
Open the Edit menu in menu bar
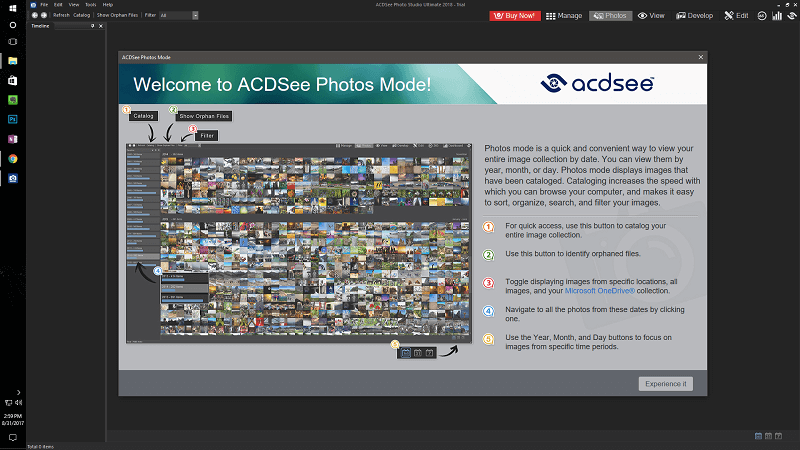pos(58,5)
